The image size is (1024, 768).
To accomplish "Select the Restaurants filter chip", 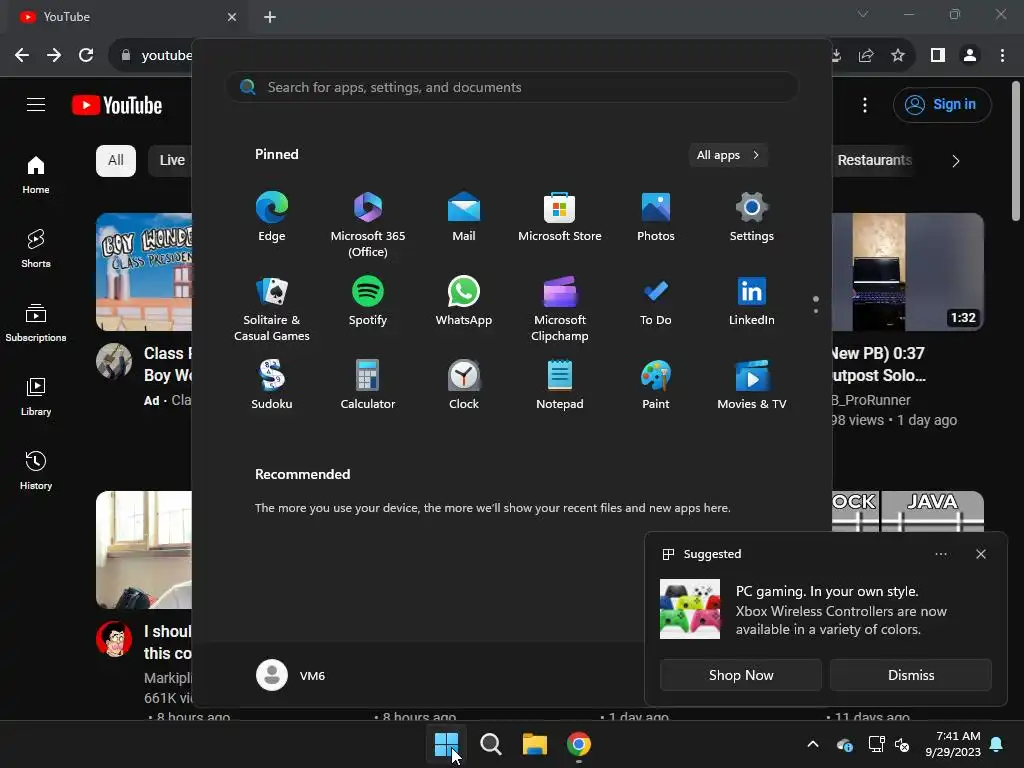I will 874,161.
